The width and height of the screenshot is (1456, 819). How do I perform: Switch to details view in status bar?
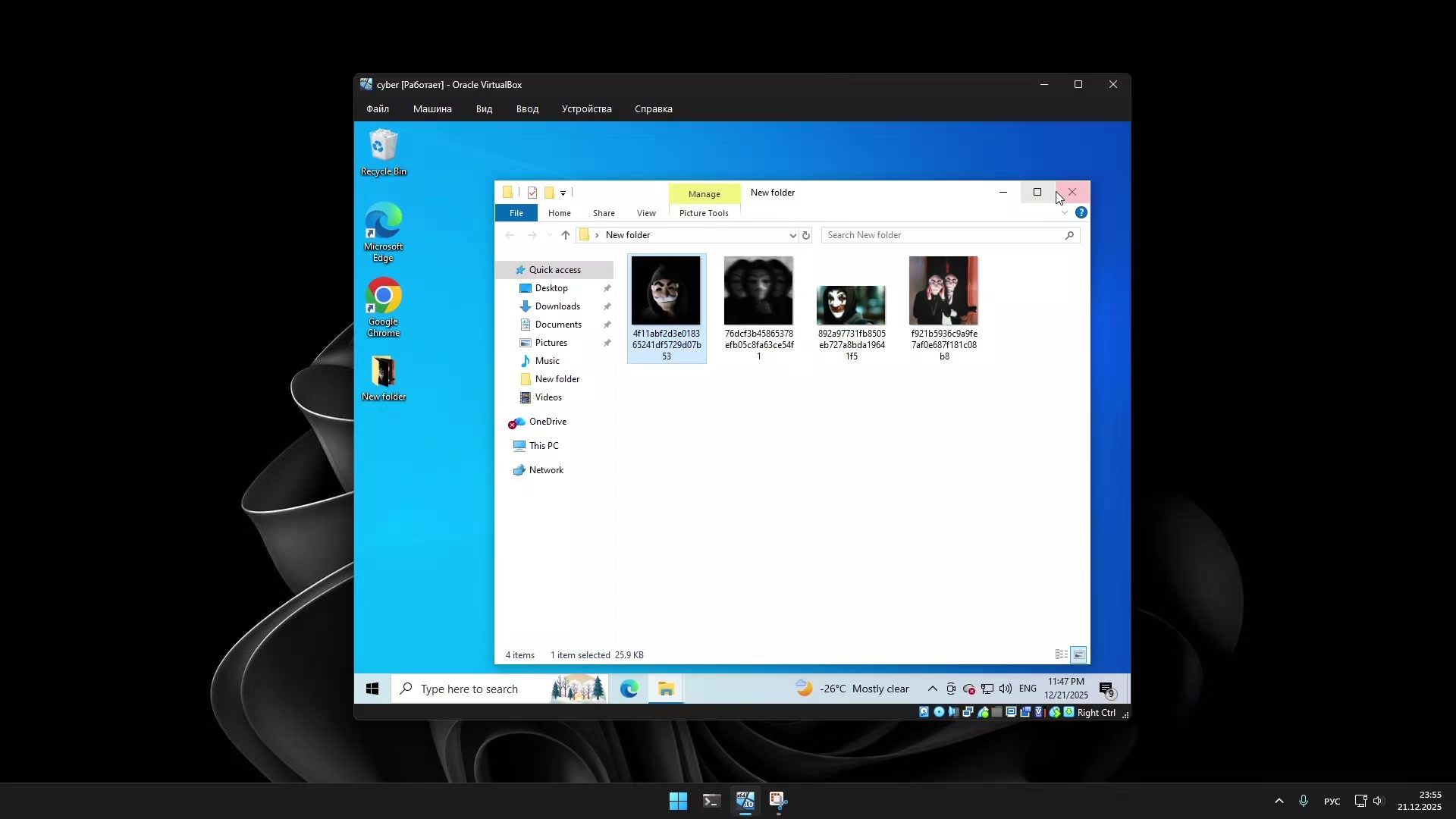pos(1062,654)
